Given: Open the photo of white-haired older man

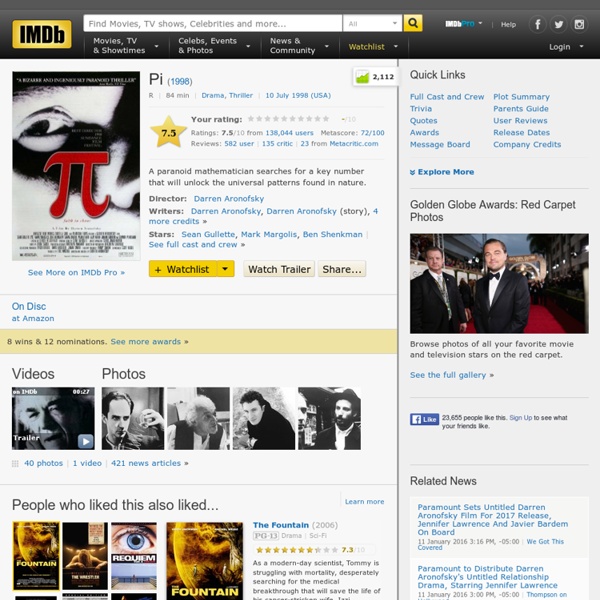Looking at the screenshot, I should (x=198, y=418).
